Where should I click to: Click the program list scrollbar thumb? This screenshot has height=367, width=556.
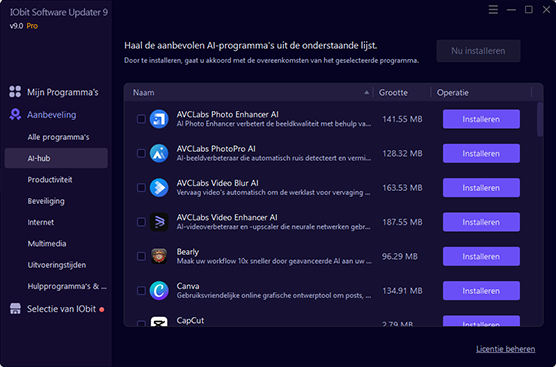pos(540,119)
